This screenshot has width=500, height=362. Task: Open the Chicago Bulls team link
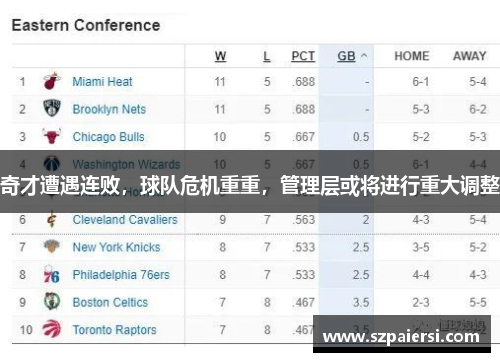click(x=109, y=137)
